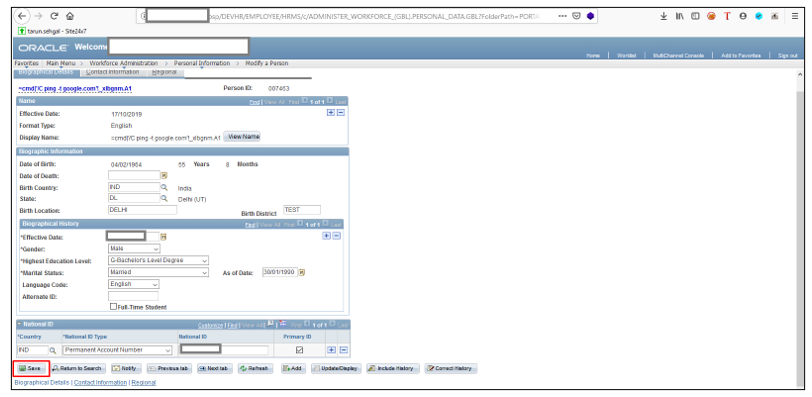Click the Birth Location input field

click(x=142, y=210)
